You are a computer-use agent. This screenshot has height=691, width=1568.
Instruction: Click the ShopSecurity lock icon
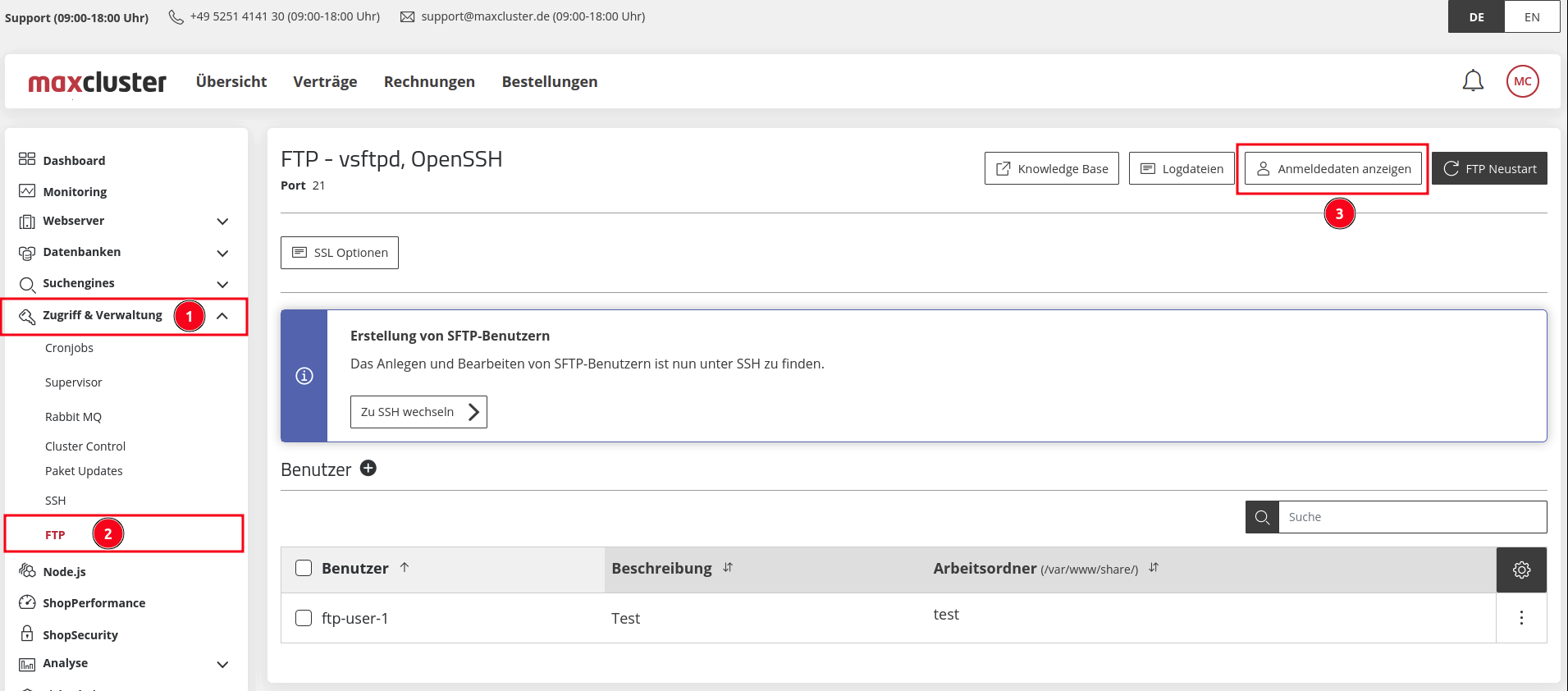[27, 634]
